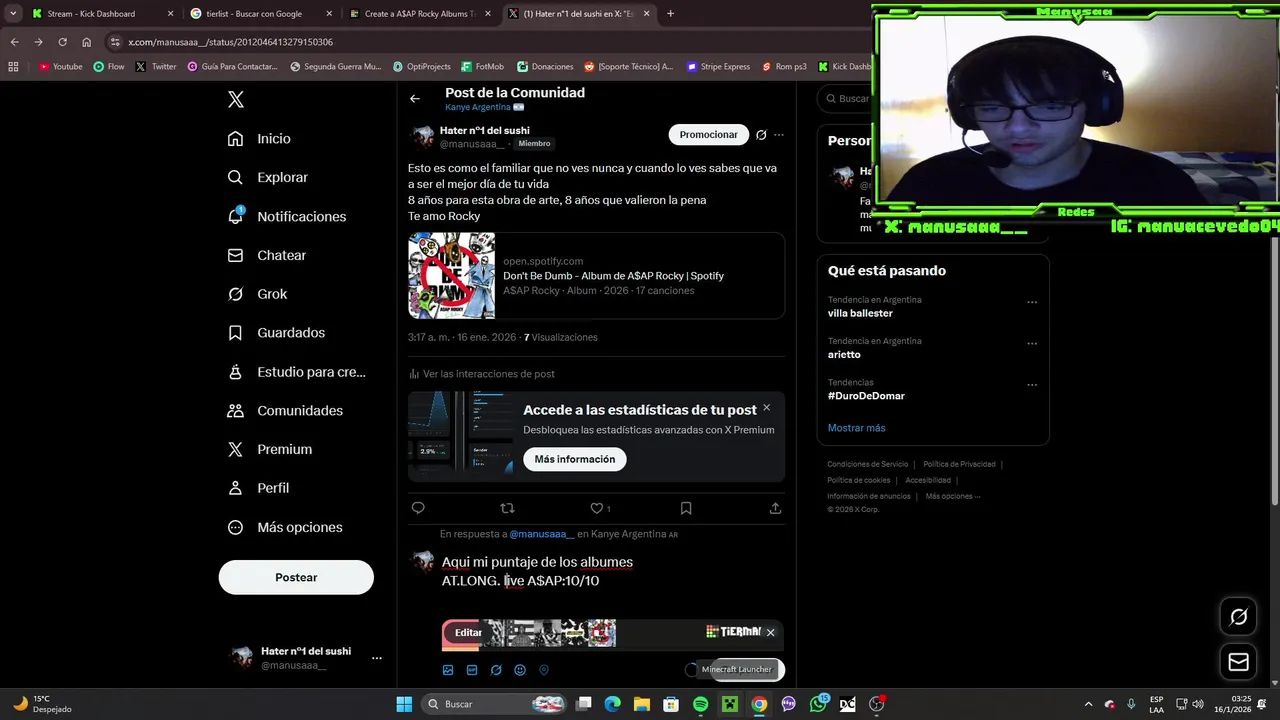The image size is (1280, 720).
Task: Click Mostrar más under trends
Action: click(856, 428)
